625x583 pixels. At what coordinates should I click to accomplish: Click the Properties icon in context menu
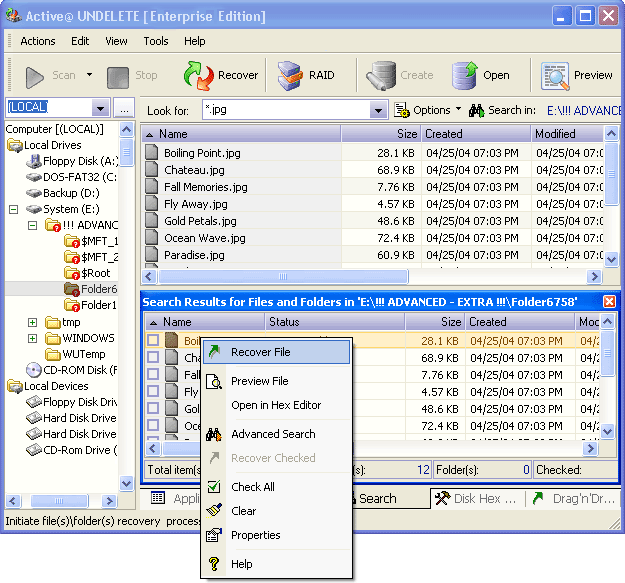click(x=214, y=535)
